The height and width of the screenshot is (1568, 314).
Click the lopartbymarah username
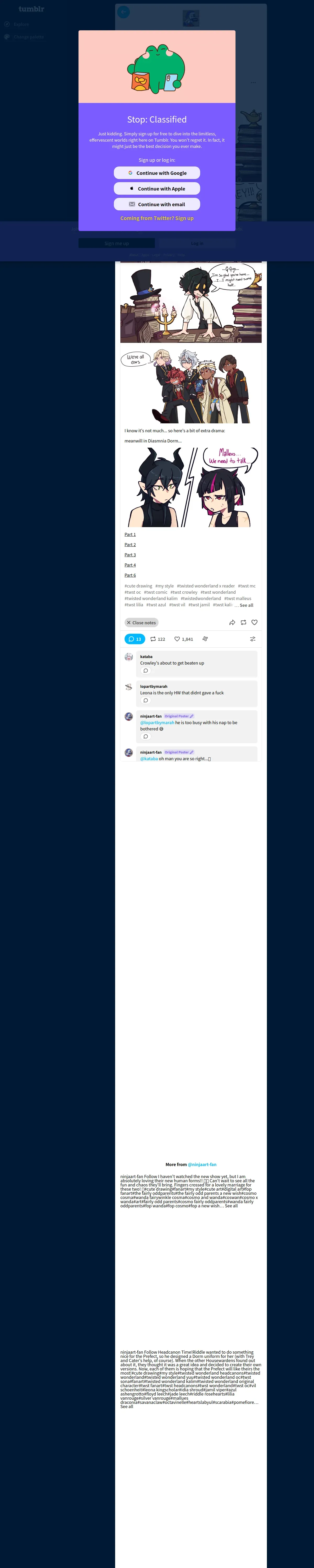(154, 687)
